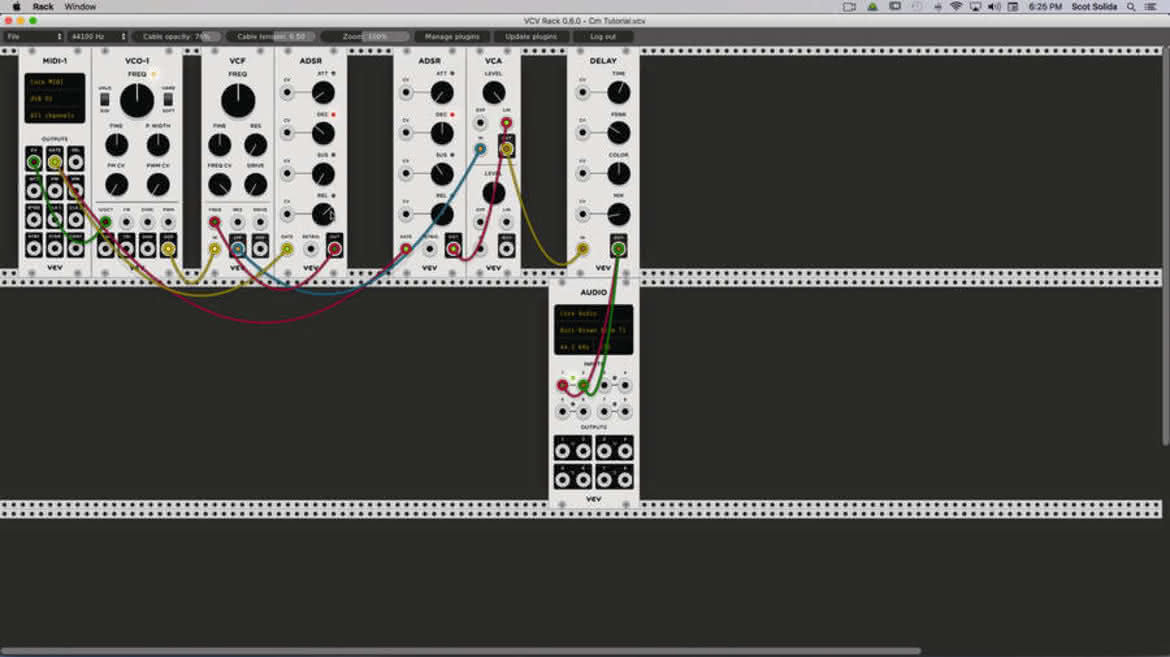Image resolution: width=1170 pixels, height=657 pixels.
Task: Toggle the VCO-1 ANLG/DIGI switch
Action: coord(104,99)
